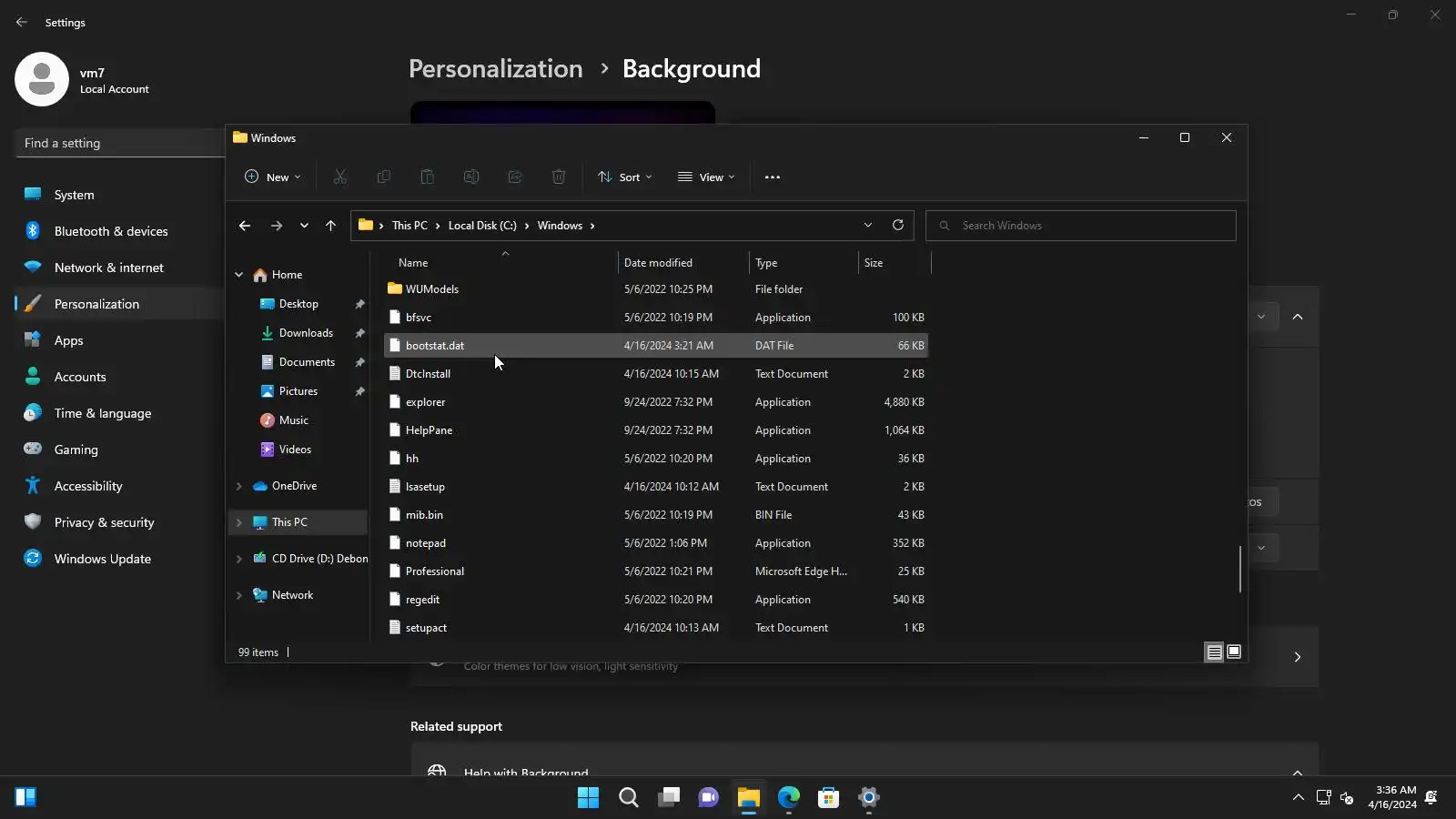
Task: Select Music in navigation pane
Action: click(x=294, y=420)
